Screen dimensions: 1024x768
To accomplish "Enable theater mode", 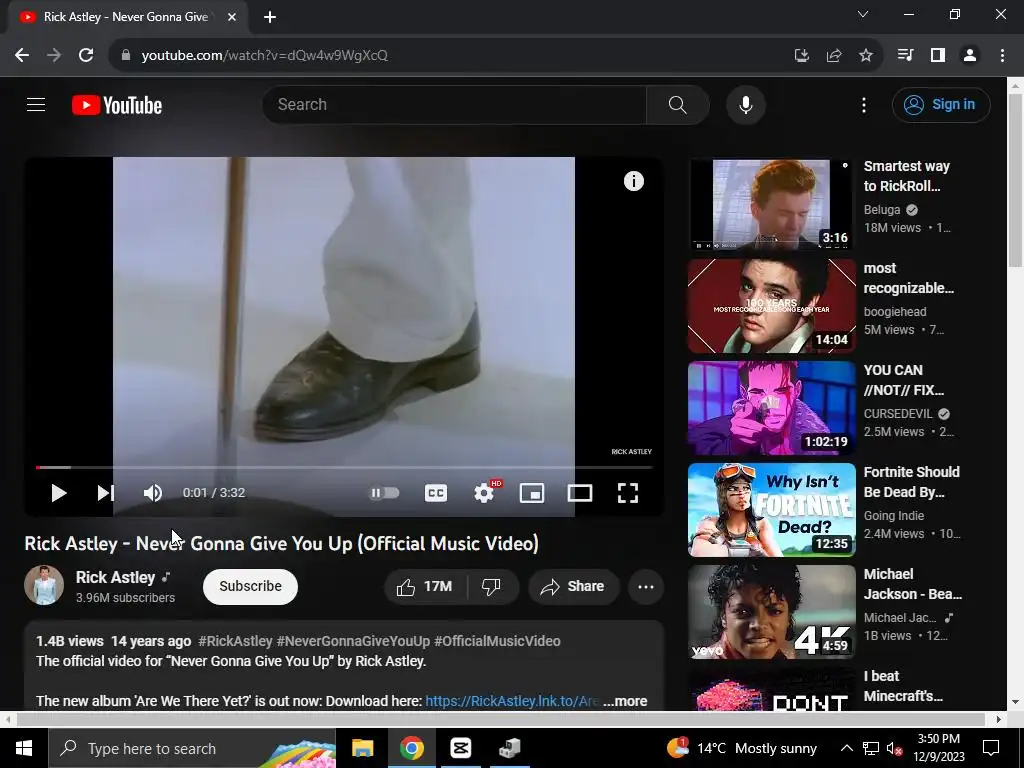I will (x=580, y=493).
